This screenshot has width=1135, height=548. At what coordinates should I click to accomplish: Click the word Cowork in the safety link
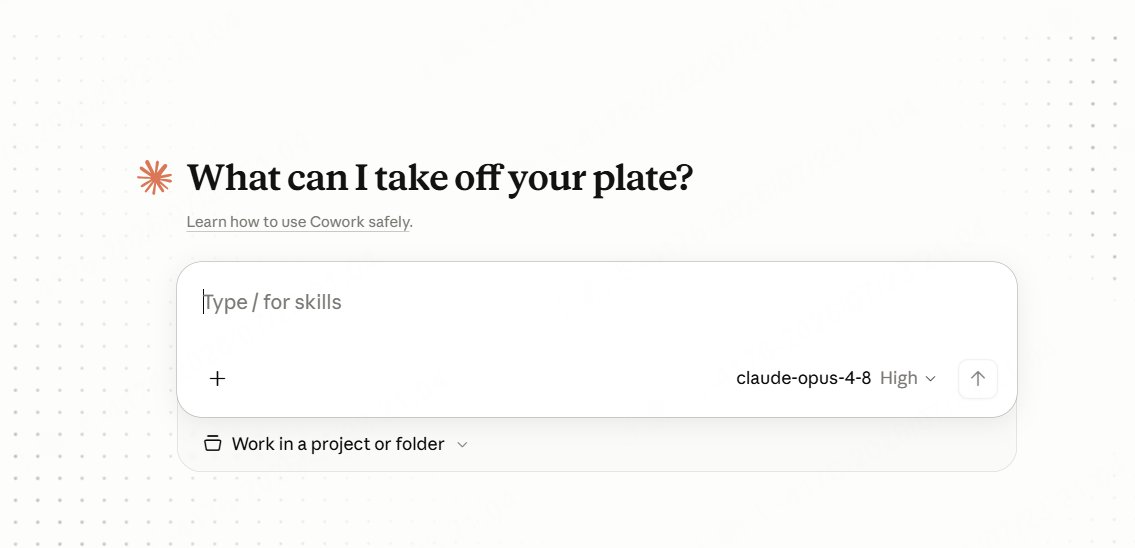pos(337,222)
